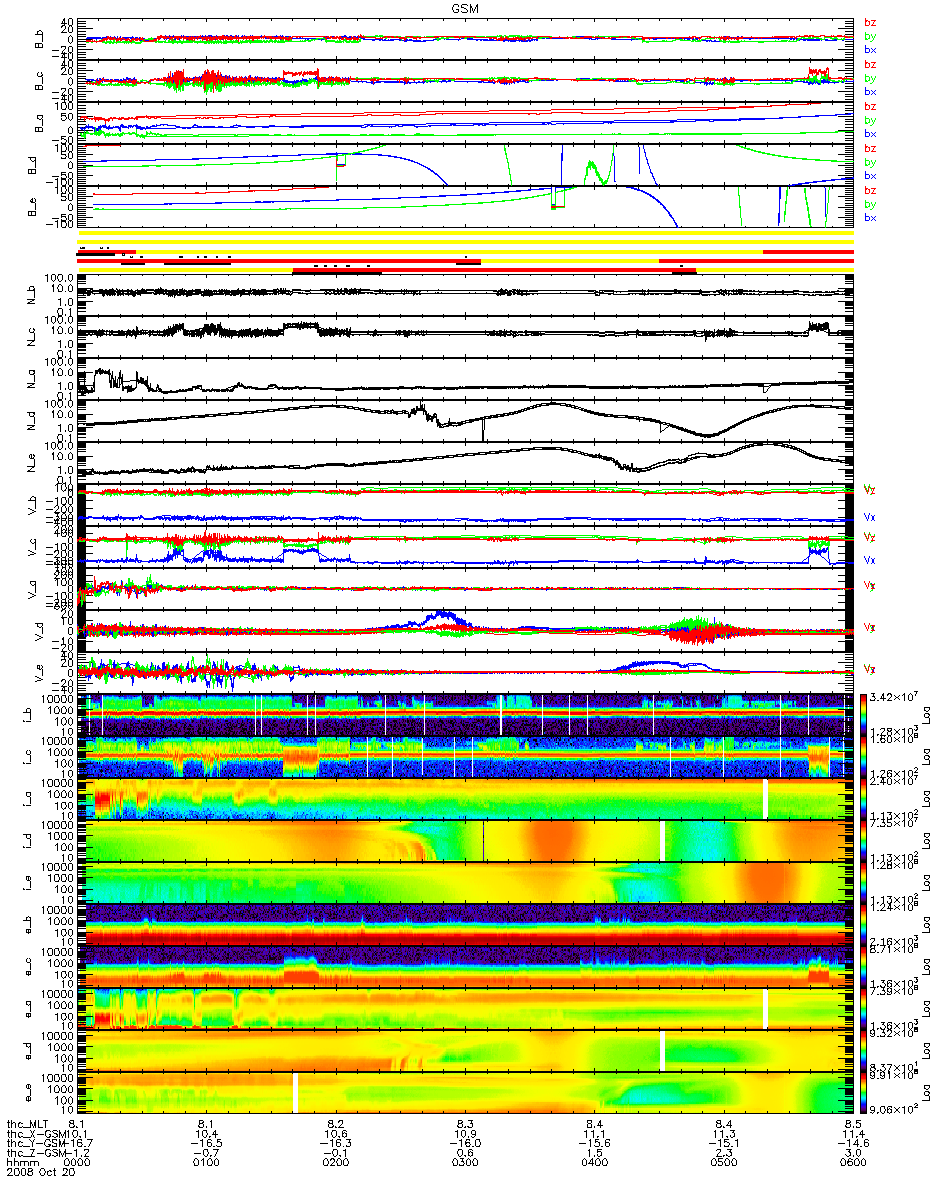Click the 0300 time tick label

(465, 1164)
